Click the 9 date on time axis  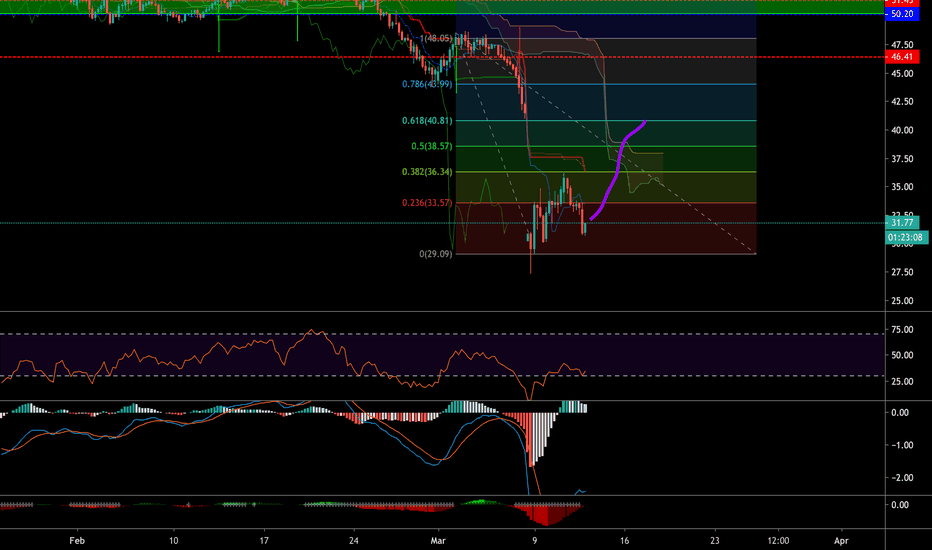pyautogui.click(x=534, y=540)
